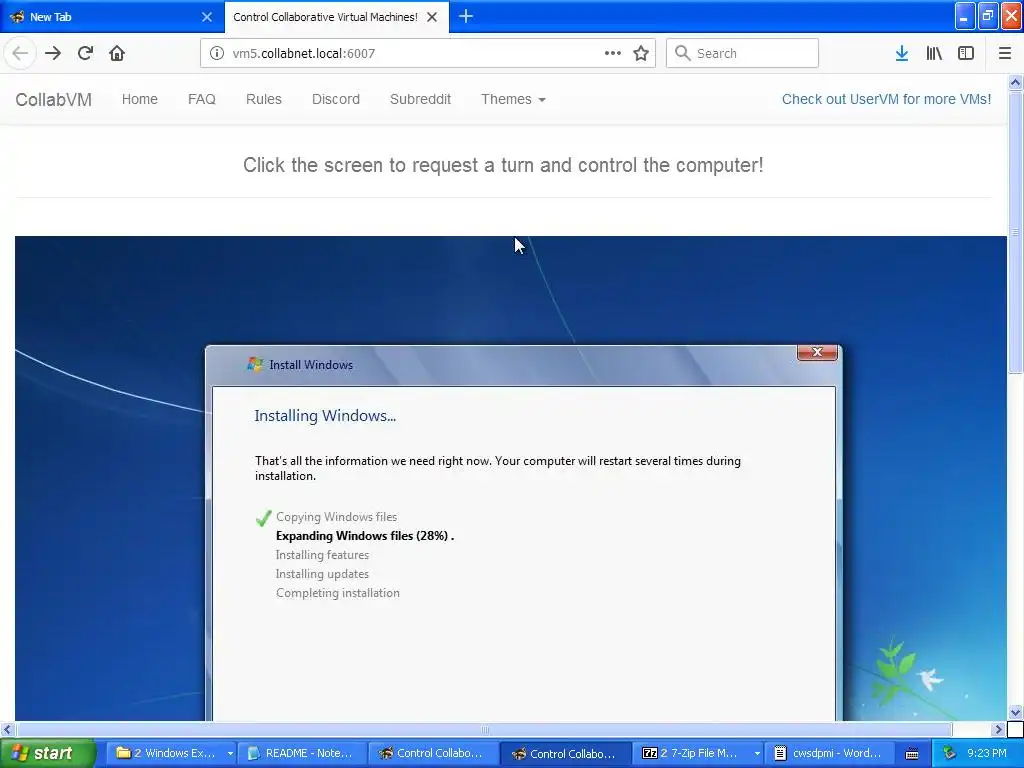Go back with the browser back arrow
Screen dimensions: 1024x768
(20, 53)
